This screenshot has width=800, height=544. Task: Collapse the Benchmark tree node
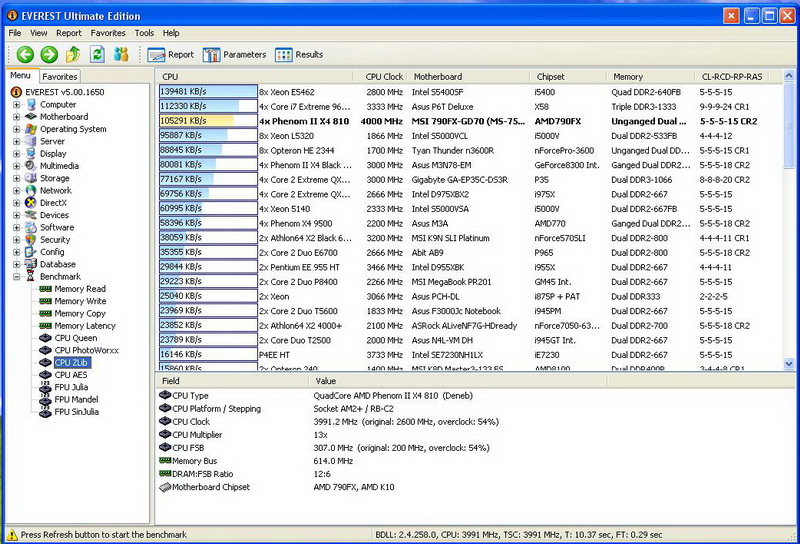[16, 277]
